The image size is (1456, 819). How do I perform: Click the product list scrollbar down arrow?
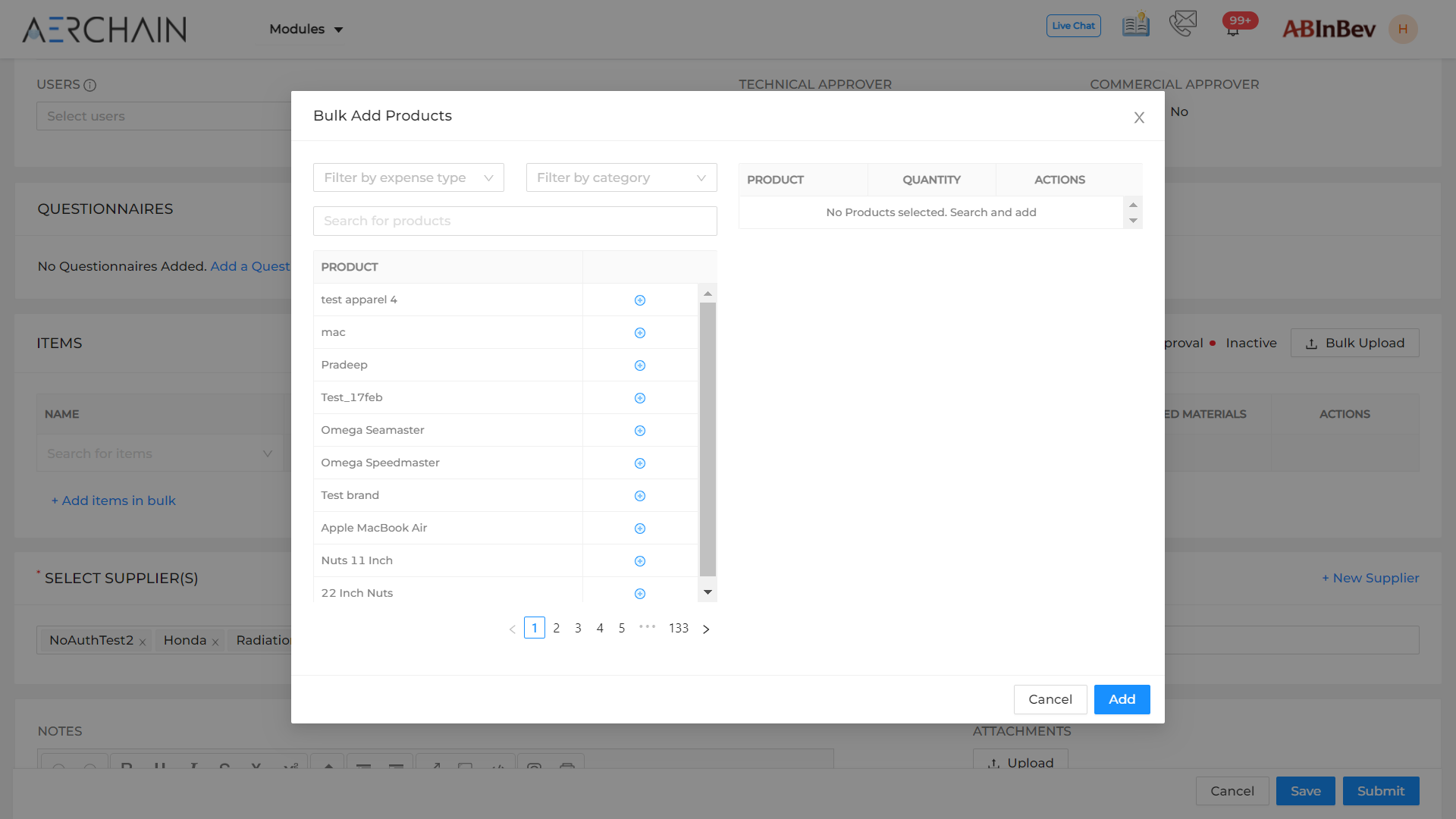[x=708, y=592]
